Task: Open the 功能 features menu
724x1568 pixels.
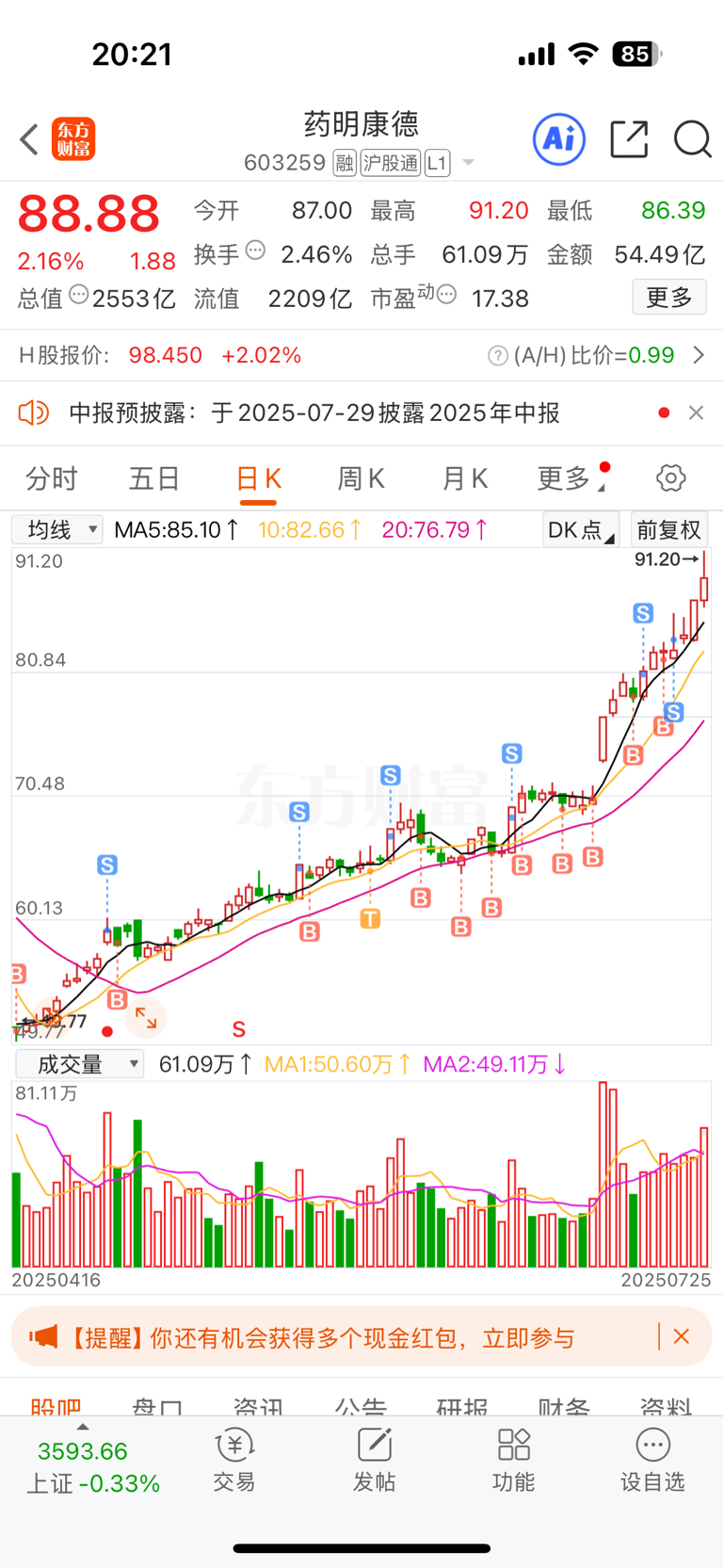Action: (513, 1462)
